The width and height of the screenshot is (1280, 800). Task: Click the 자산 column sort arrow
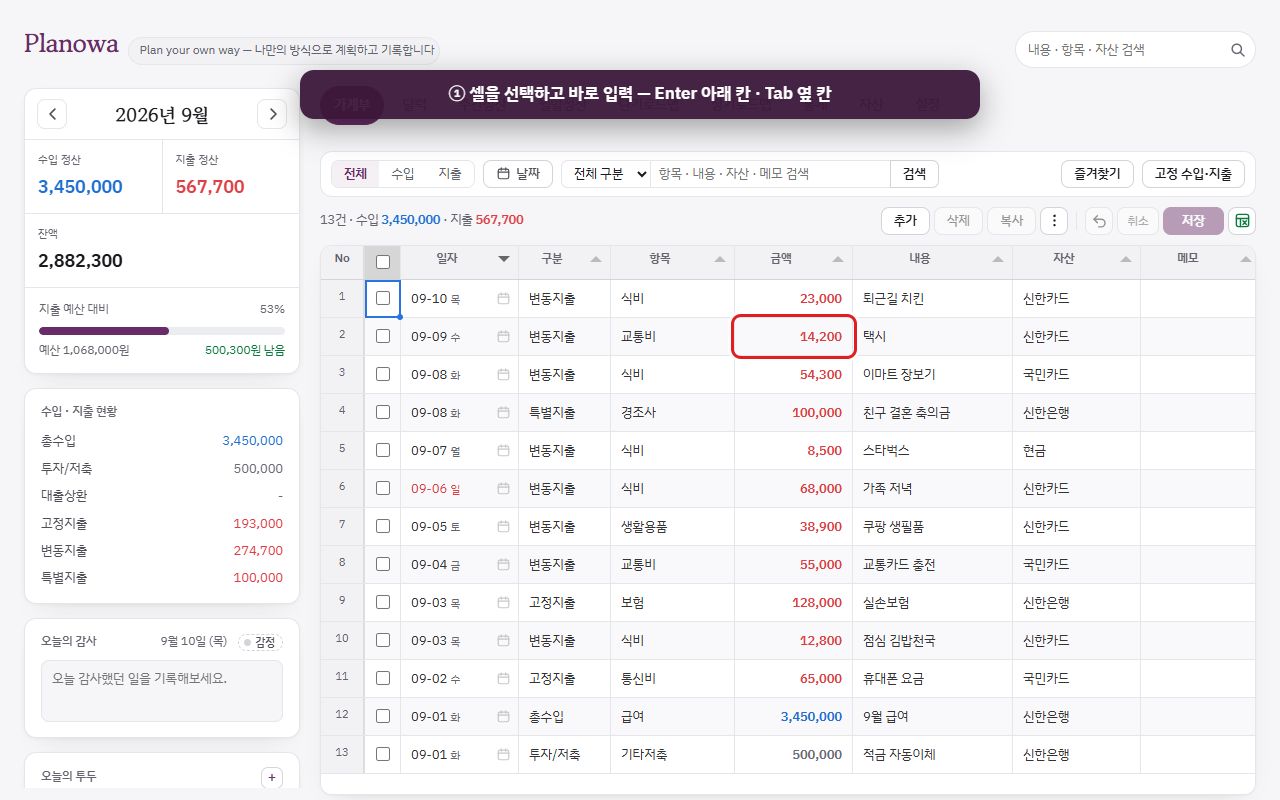pyautogui.click(x=1126, y=259)
